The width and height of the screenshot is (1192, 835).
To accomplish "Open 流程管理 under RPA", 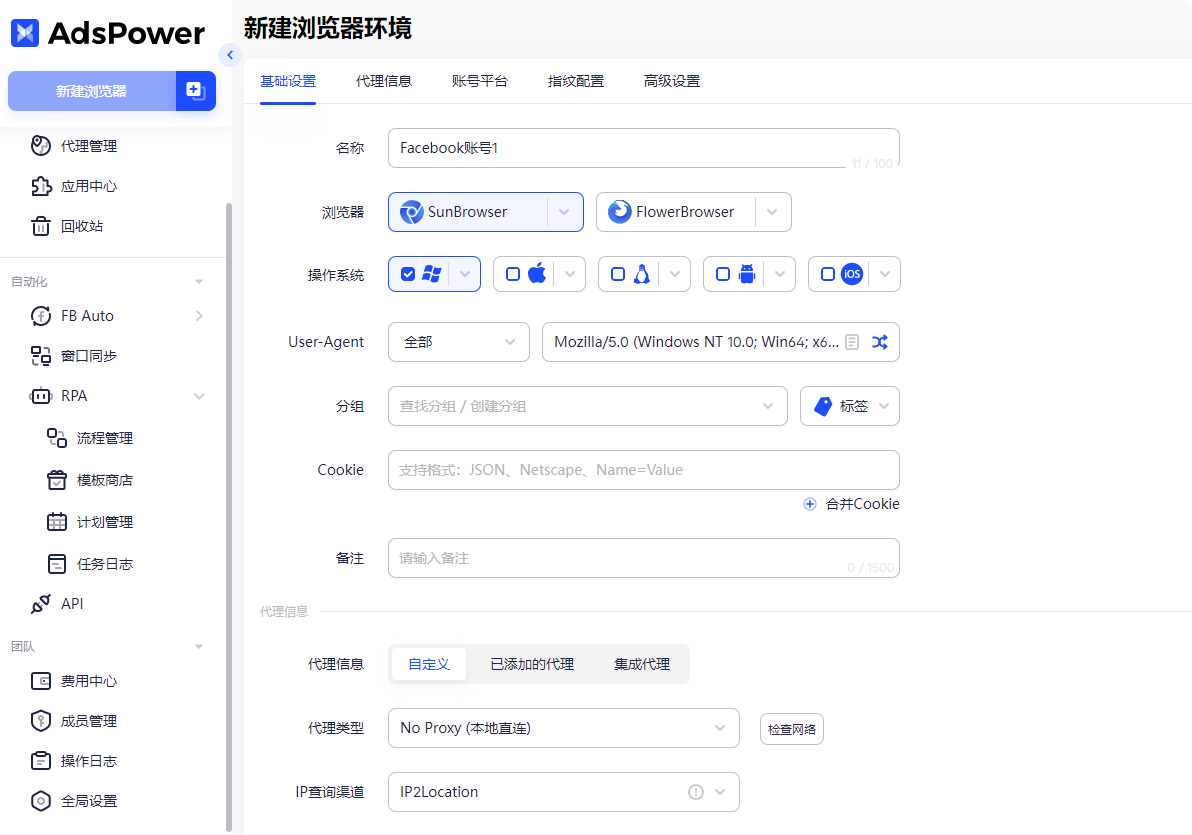I will (90, 438).
